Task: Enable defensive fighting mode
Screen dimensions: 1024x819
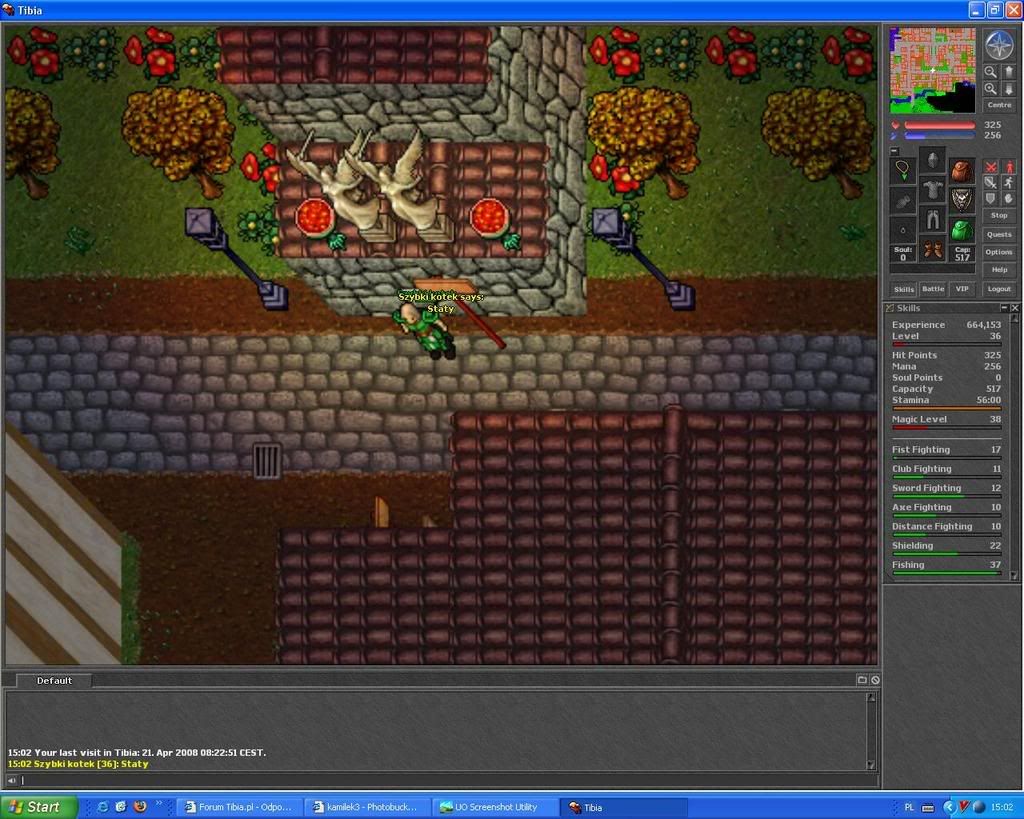Action: click(x=991, y=199)
